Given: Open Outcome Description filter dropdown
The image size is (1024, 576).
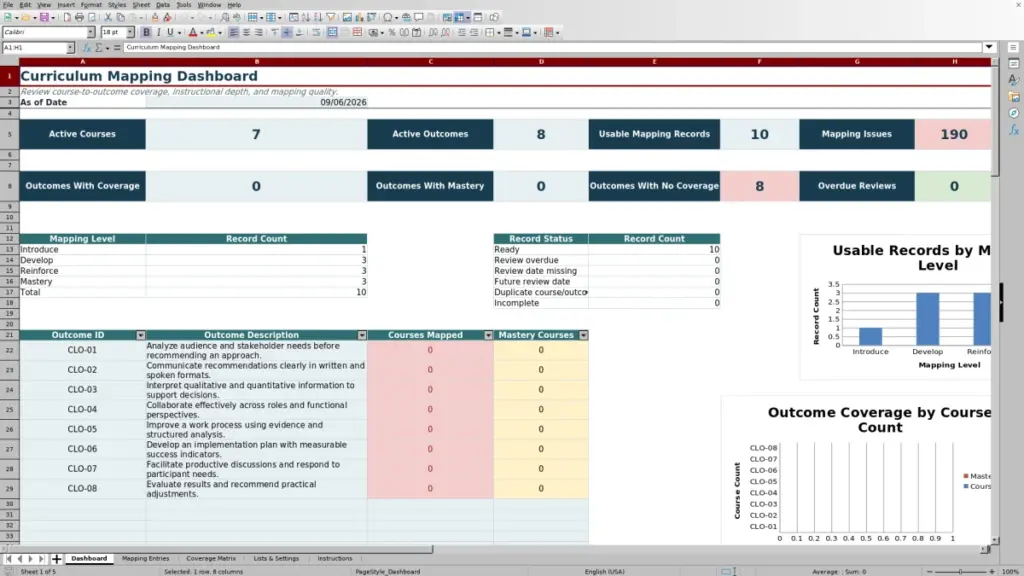Looking at the screenshot, I should tap(362, 335).
